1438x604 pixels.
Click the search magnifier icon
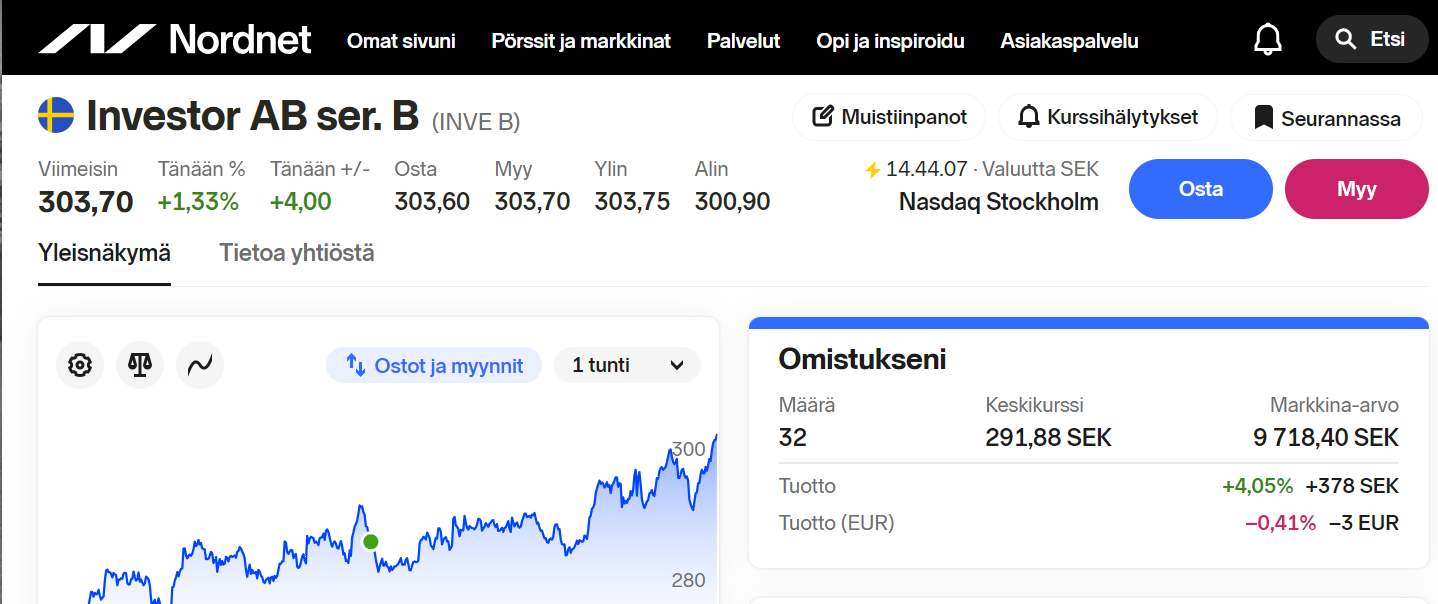click(1345, 40)
